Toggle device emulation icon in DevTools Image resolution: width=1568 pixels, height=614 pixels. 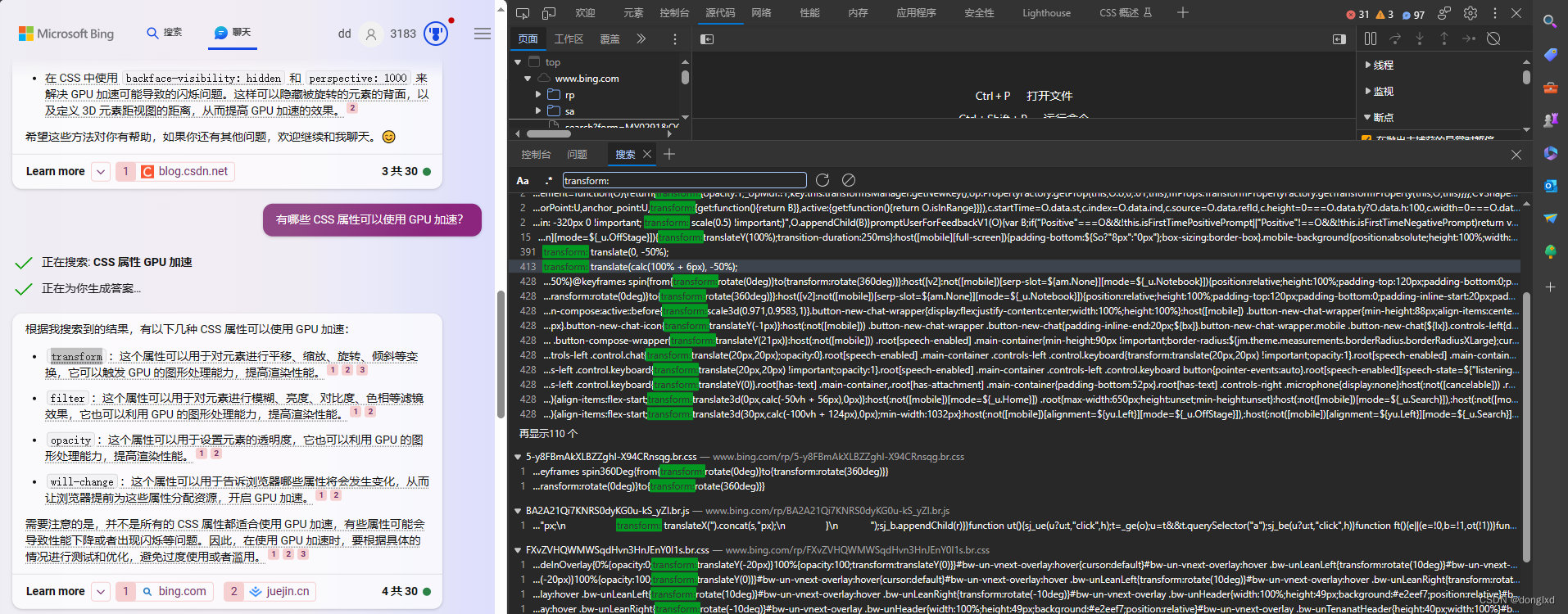(x=549, y=13)
